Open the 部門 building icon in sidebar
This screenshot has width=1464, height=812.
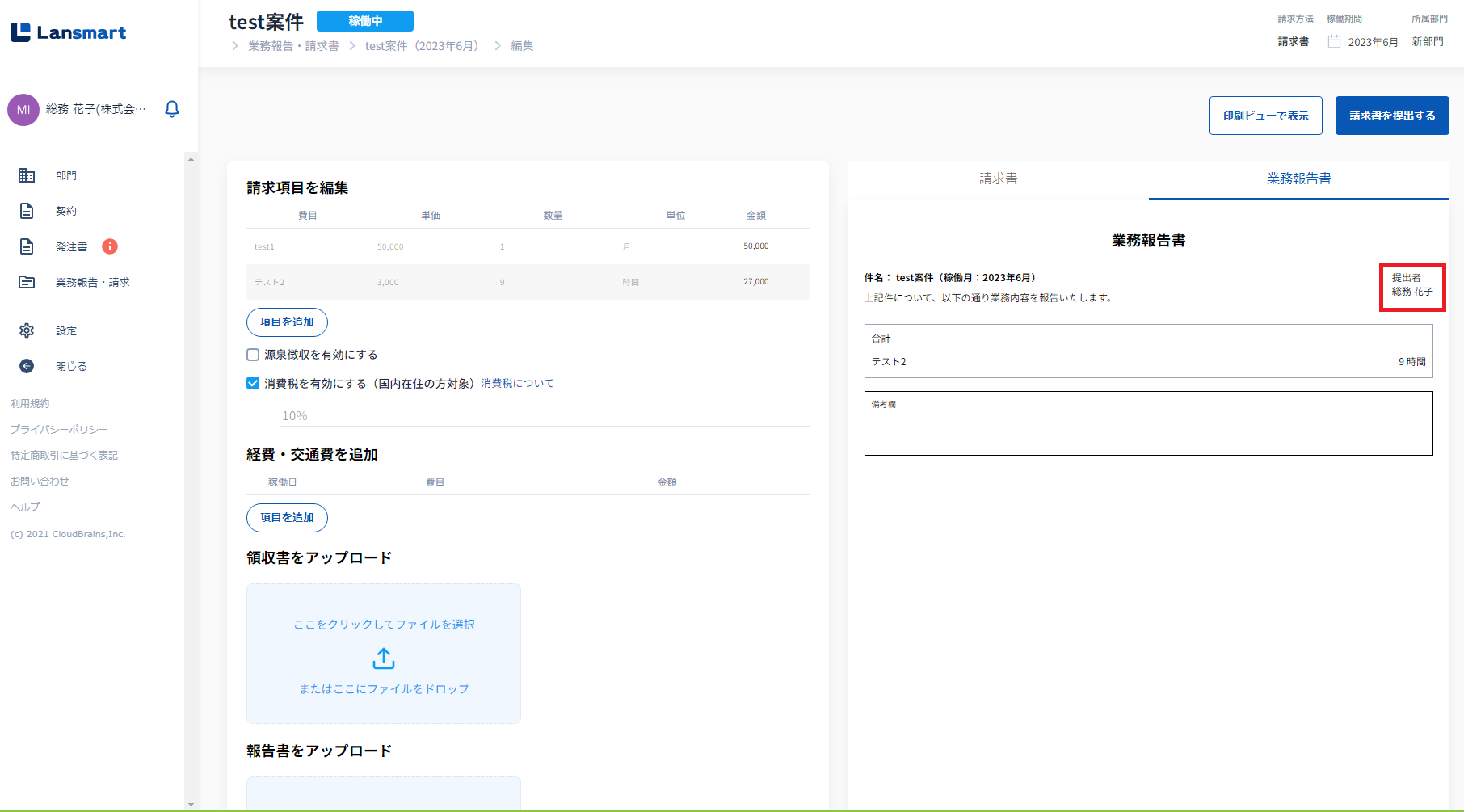coord(27,175)
